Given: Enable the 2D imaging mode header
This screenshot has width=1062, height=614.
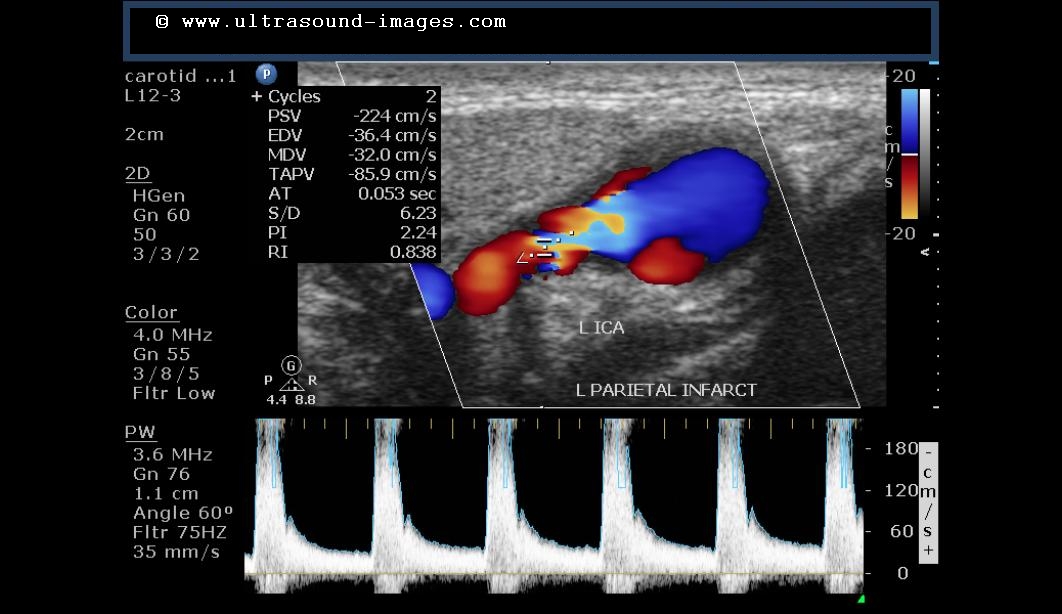Looking at the screenshot, I should tap(136, 173).
